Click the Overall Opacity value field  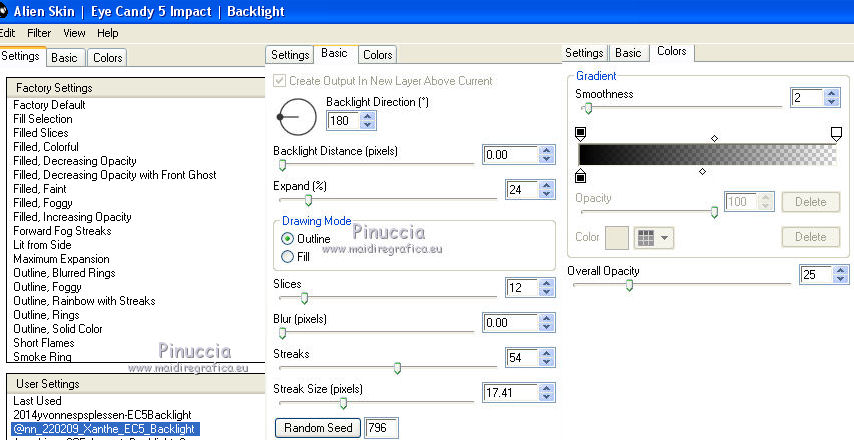pos(816,274)
